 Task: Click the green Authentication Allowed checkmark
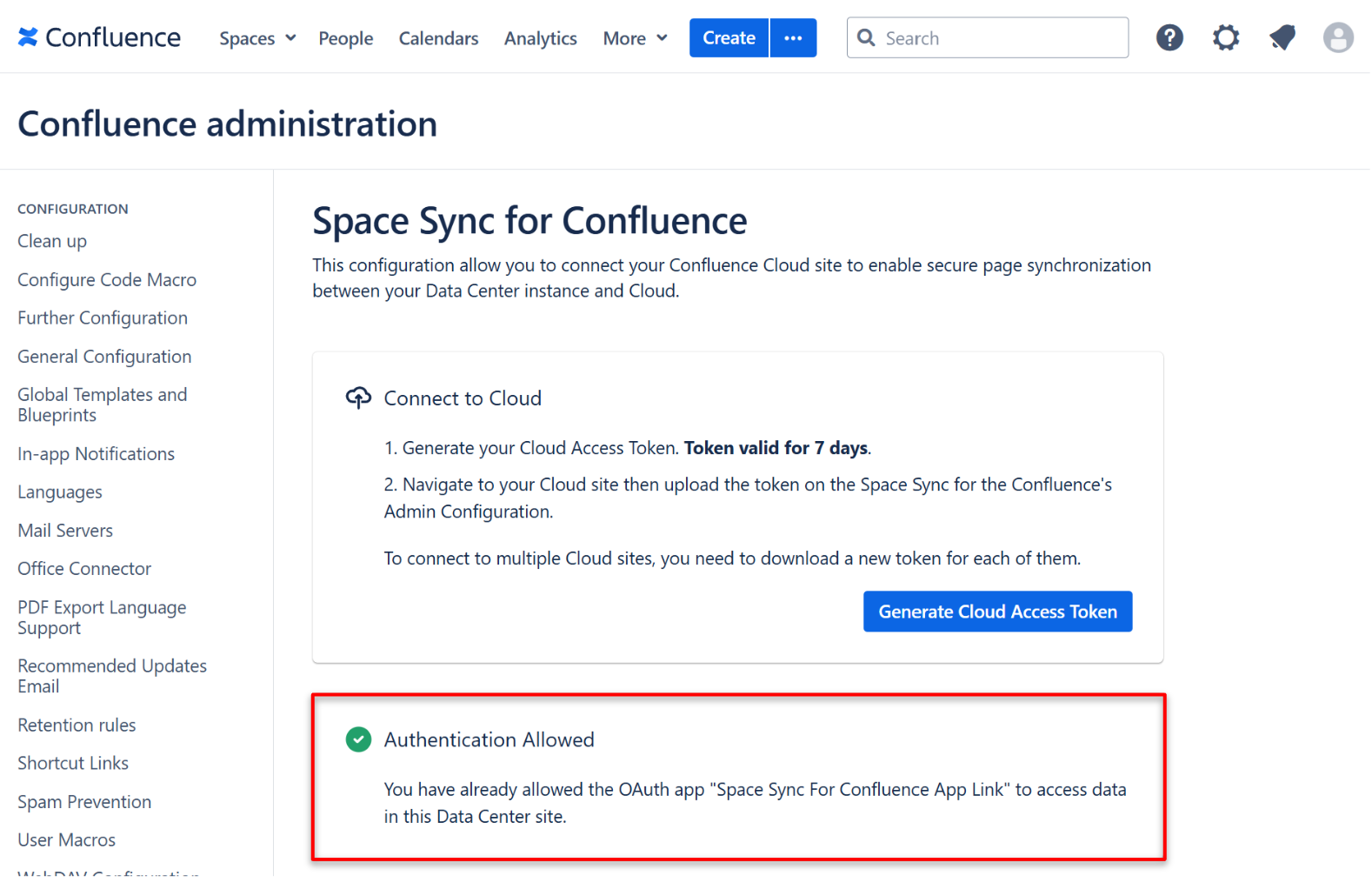358,739
